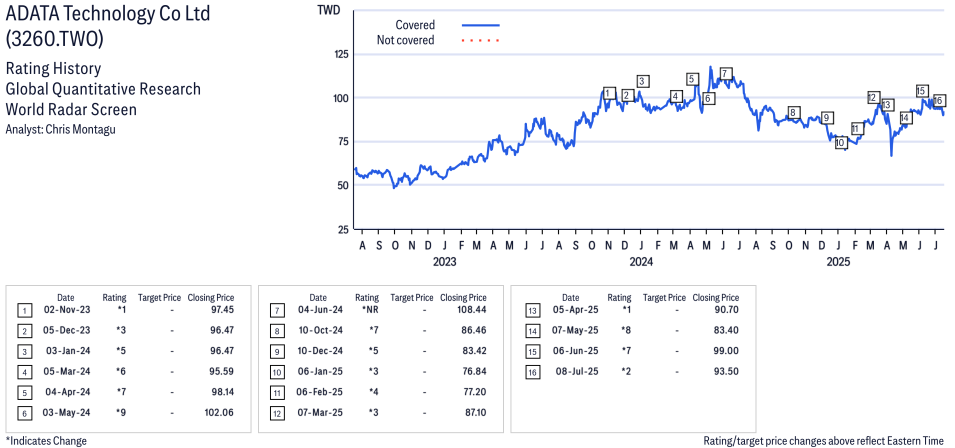Click the closing price 102.06
This screenshot has height=448, width=955.
point(219,413)
